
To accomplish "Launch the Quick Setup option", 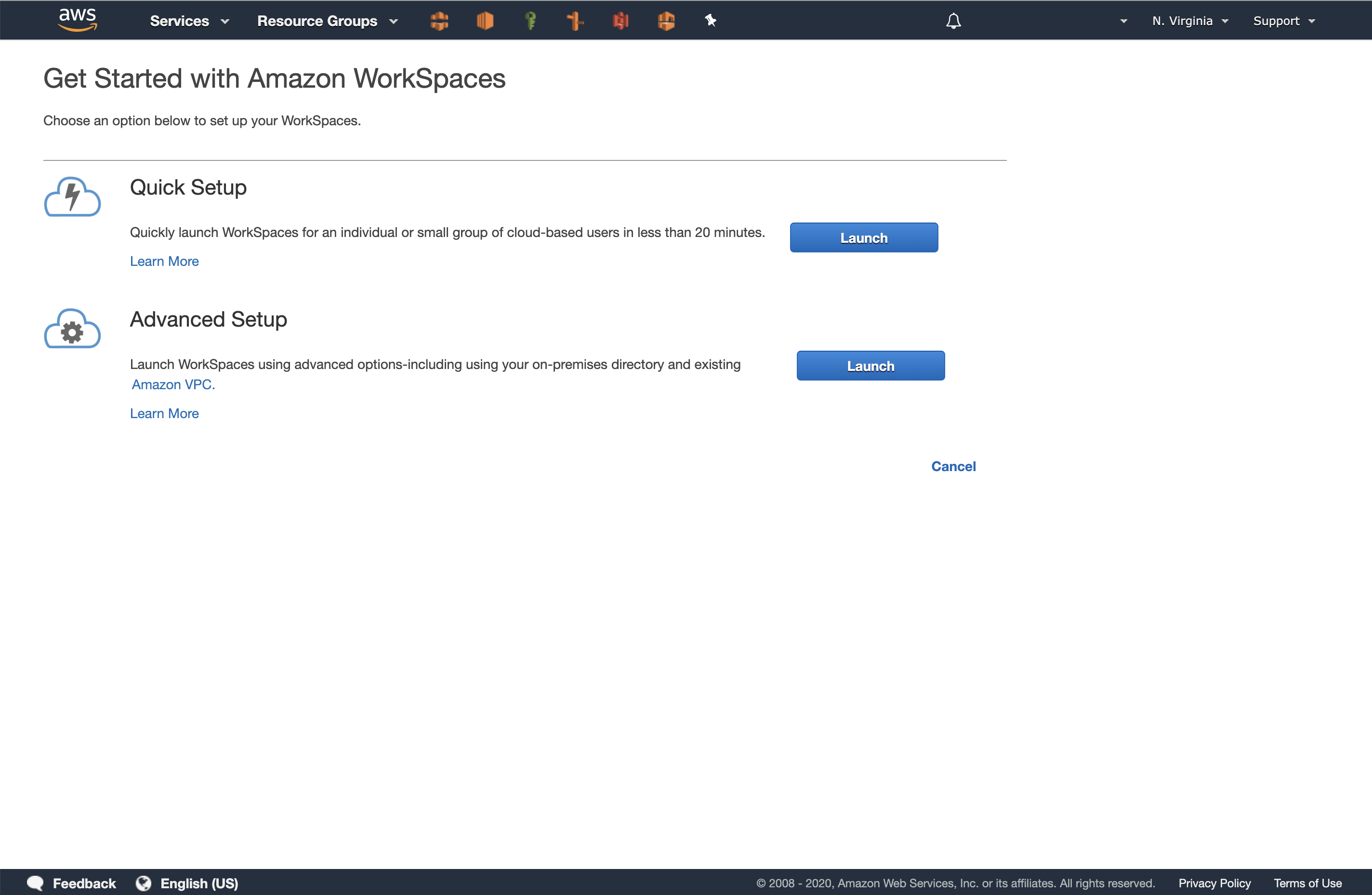I will click(x=864, y=237).
